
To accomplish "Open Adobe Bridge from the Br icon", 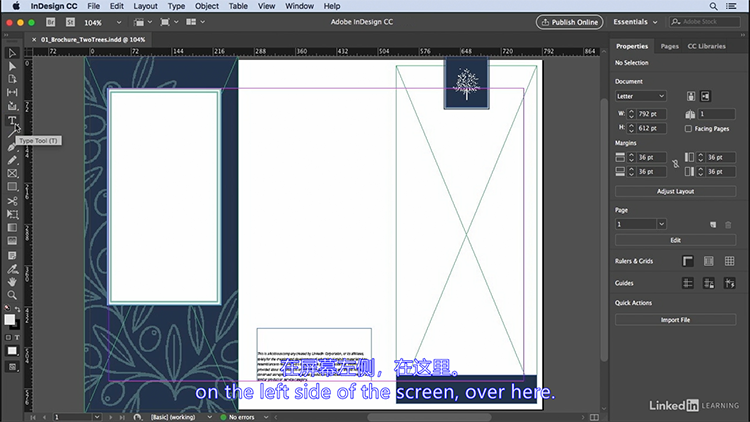I will coord(51,22).
